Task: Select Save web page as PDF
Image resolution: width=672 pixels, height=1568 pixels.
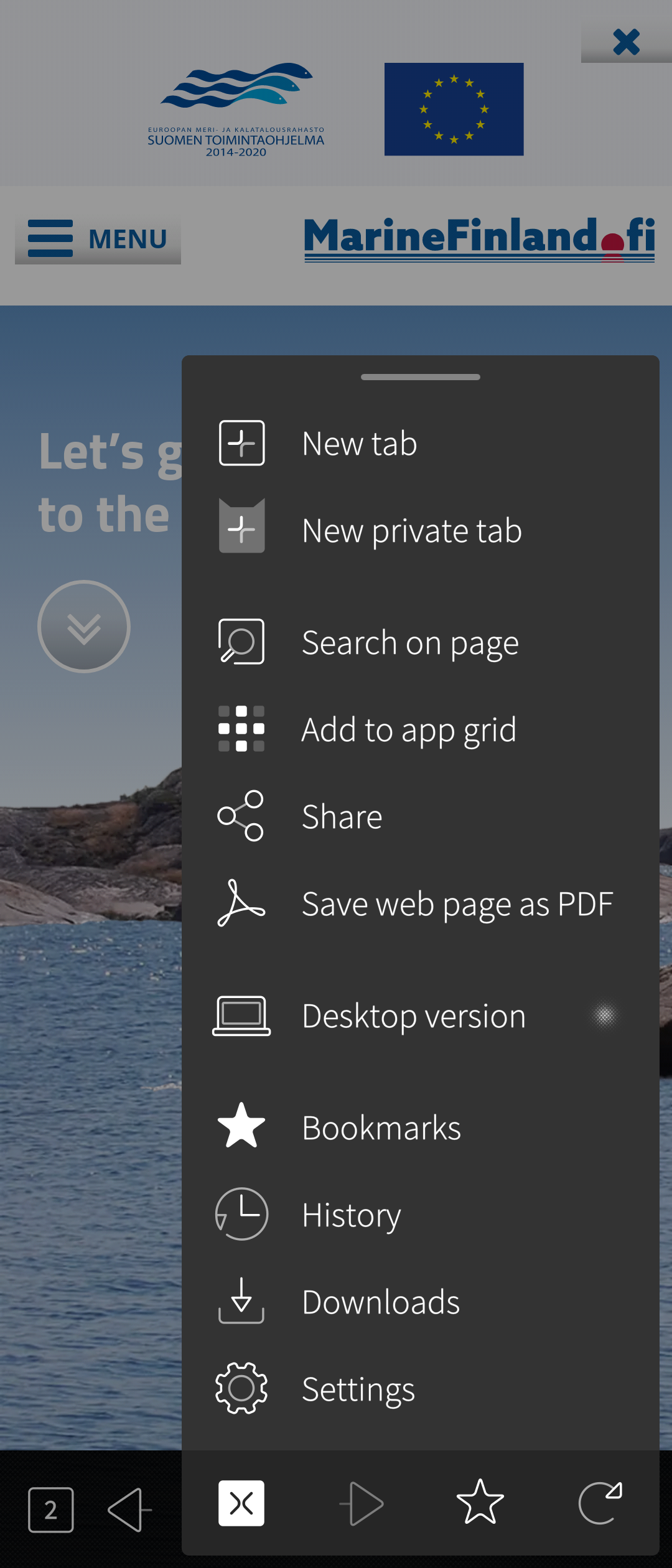Action: click(457, 903)
